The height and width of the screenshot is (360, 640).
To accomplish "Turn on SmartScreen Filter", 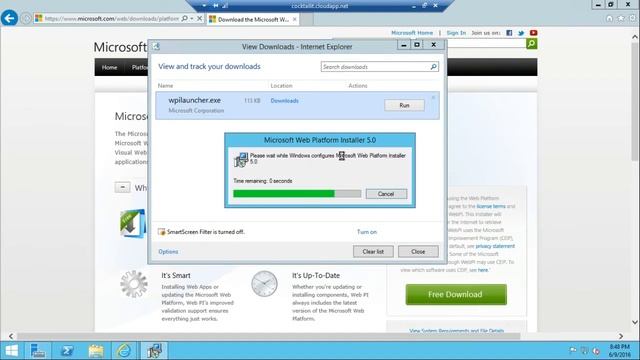I will tap(367, 232).
